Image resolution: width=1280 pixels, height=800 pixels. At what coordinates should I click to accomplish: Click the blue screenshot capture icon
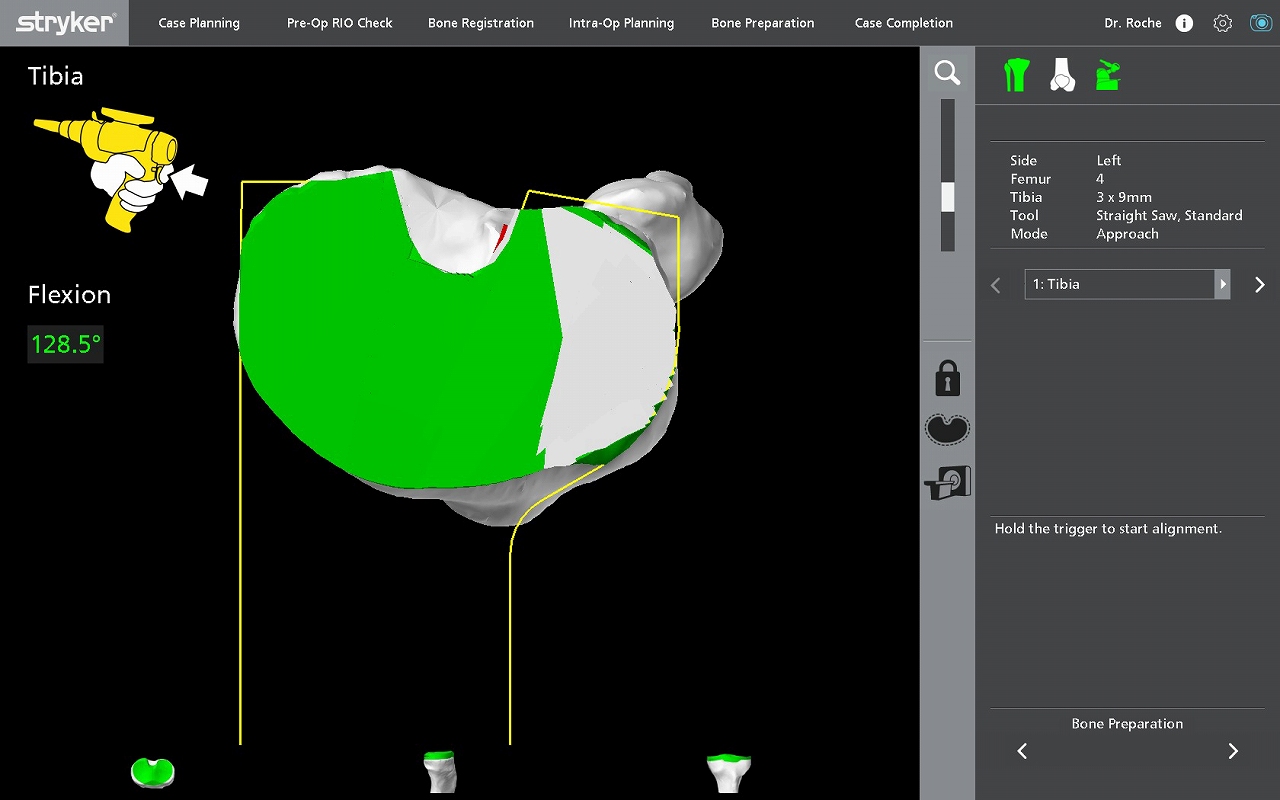(1260, 23)
